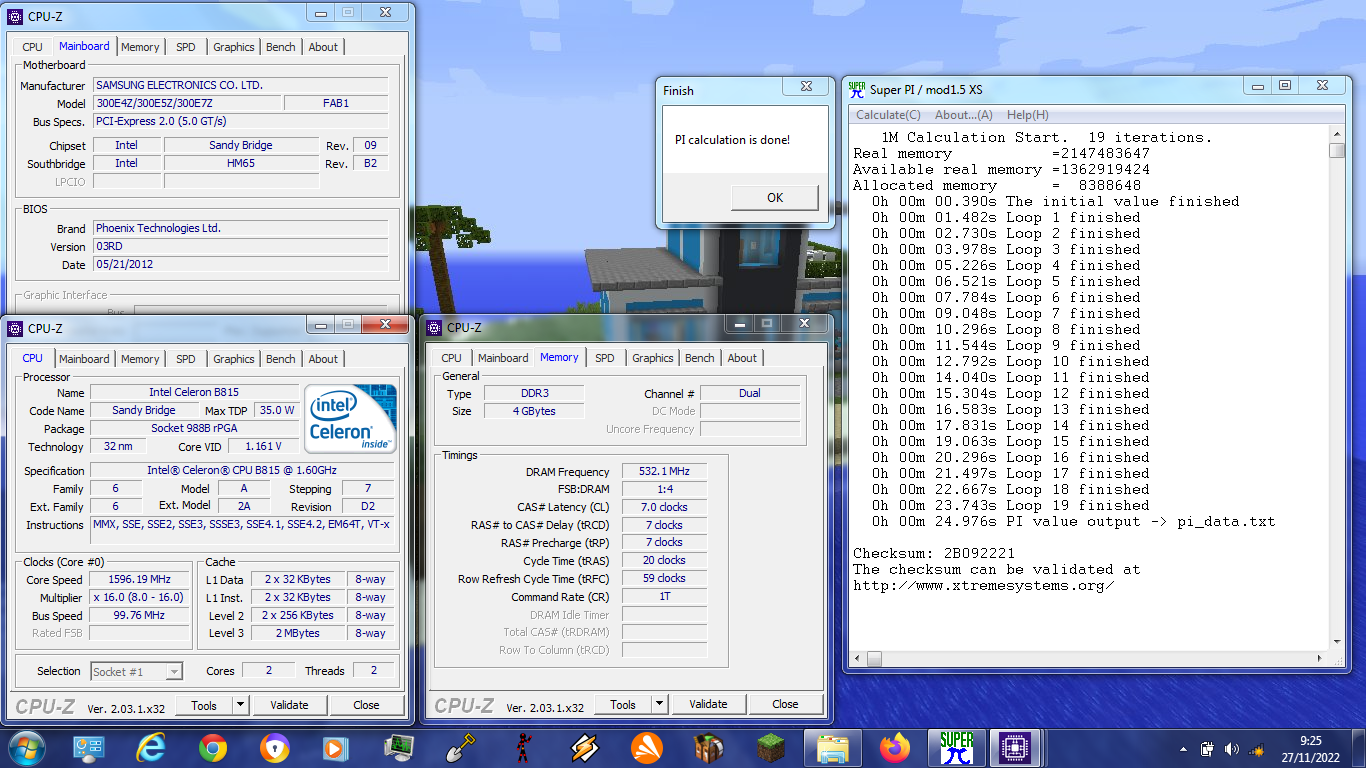Open the Winamp lightning bolt taskbar icon
1366x768 pixels.
[x=585, y=747]
